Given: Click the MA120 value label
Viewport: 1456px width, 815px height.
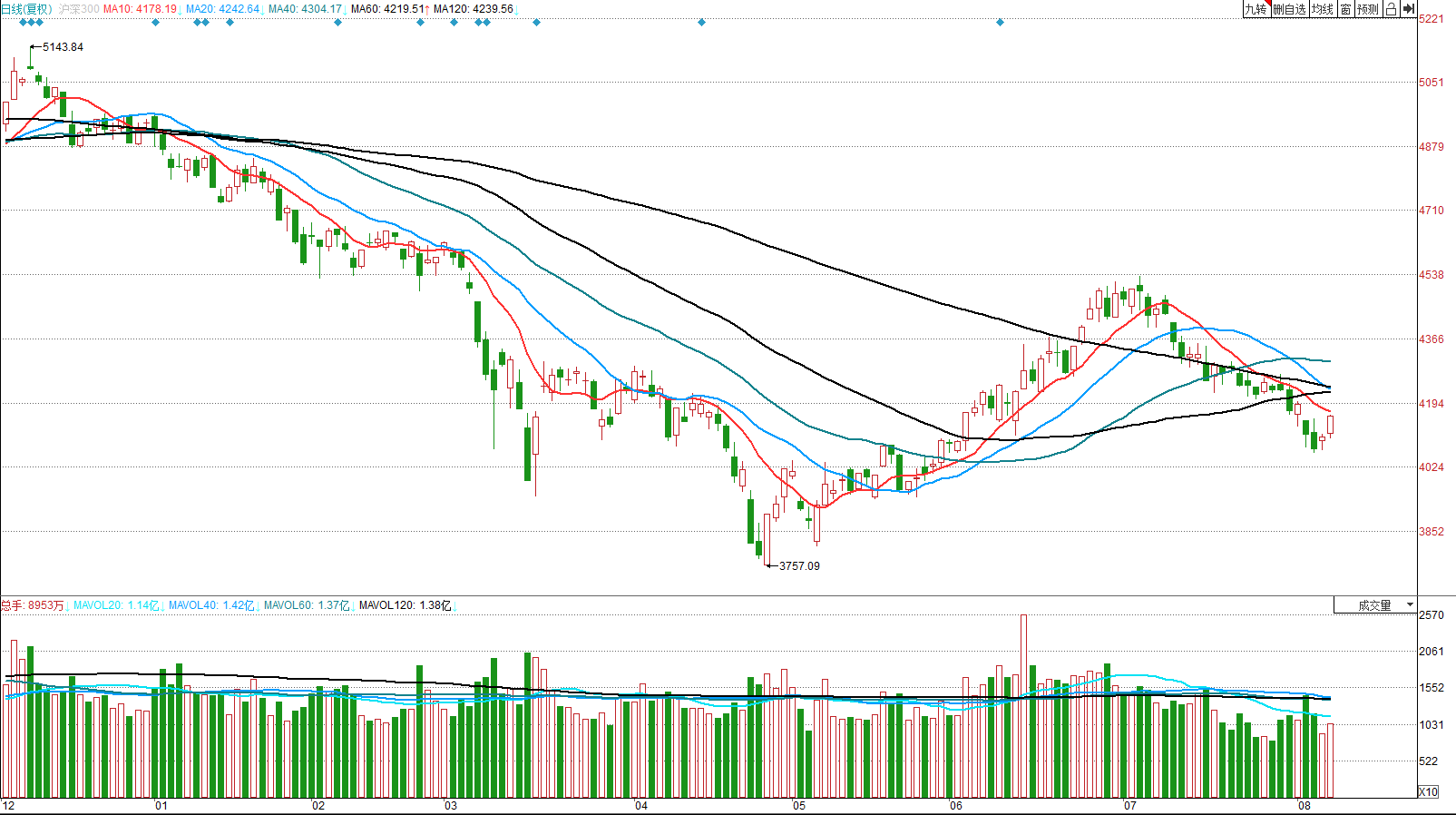Looking at the screenshot, I should click(474, 9).
